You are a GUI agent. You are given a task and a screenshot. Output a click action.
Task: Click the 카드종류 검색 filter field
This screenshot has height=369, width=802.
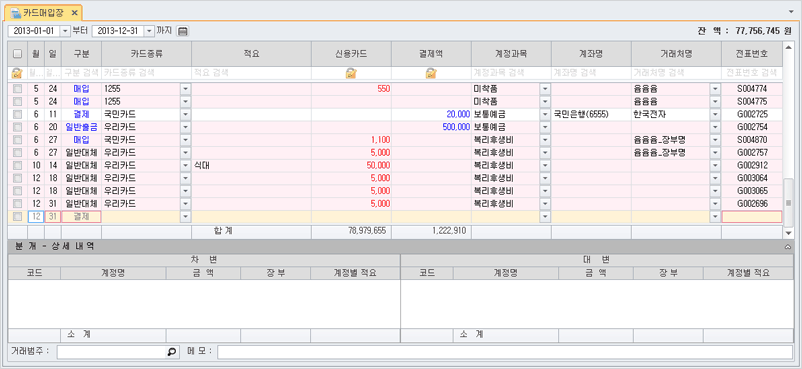146,73
